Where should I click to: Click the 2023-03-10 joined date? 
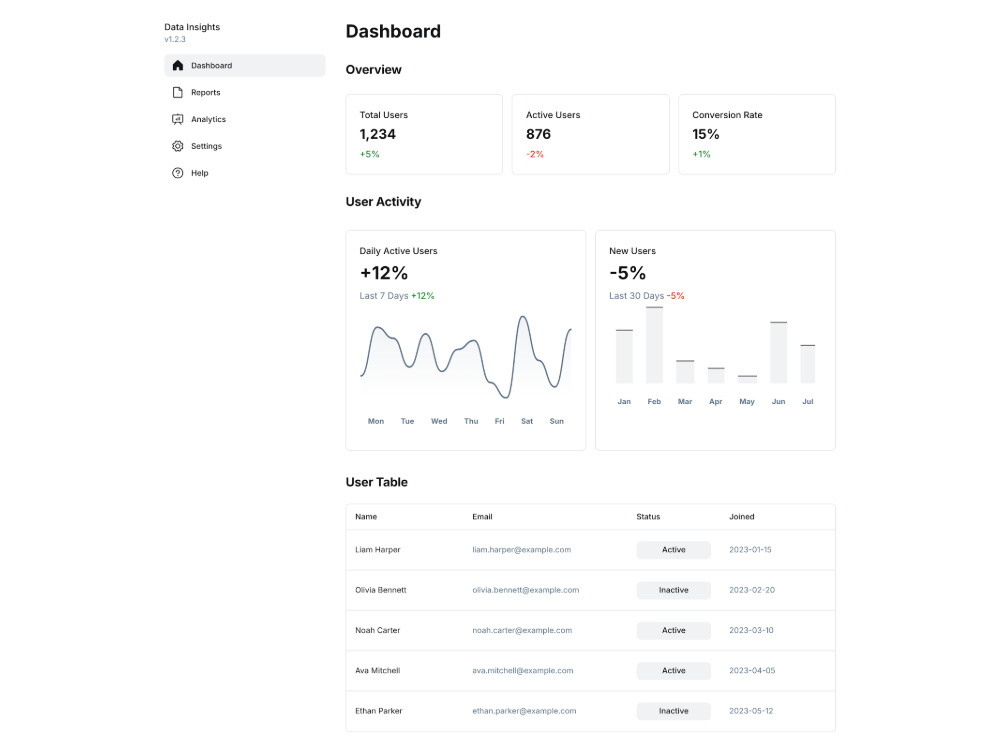tap(751, 631)
